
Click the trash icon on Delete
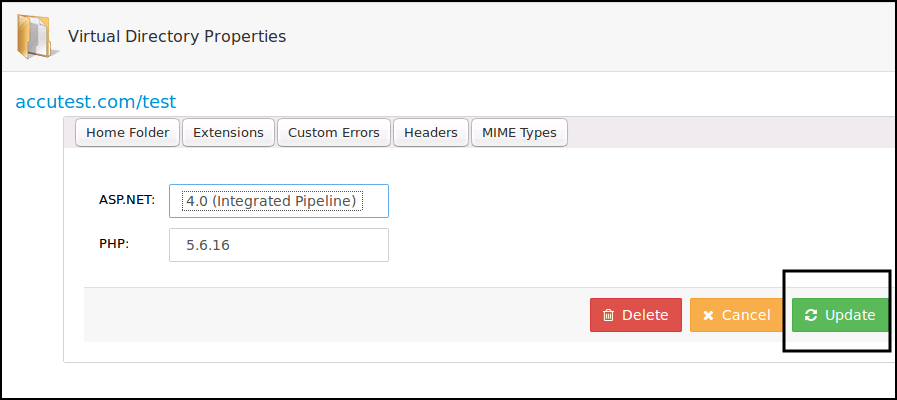(608, 315)
